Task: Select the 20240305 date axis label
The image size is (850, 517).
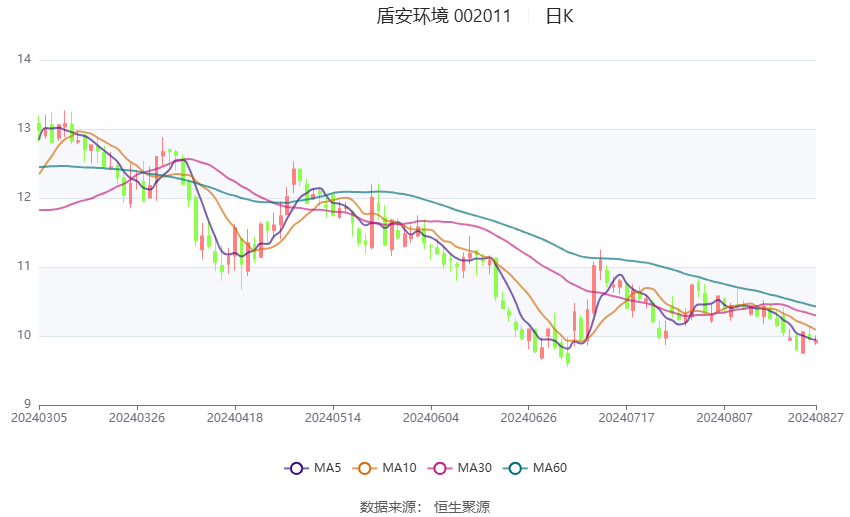Action: click(39, 418)
